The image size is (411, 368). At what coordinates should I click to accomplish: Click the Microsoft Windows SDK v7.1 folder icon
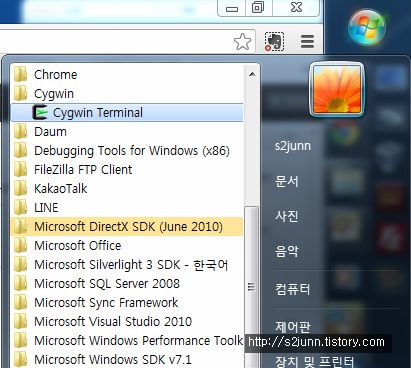(21, 359)
